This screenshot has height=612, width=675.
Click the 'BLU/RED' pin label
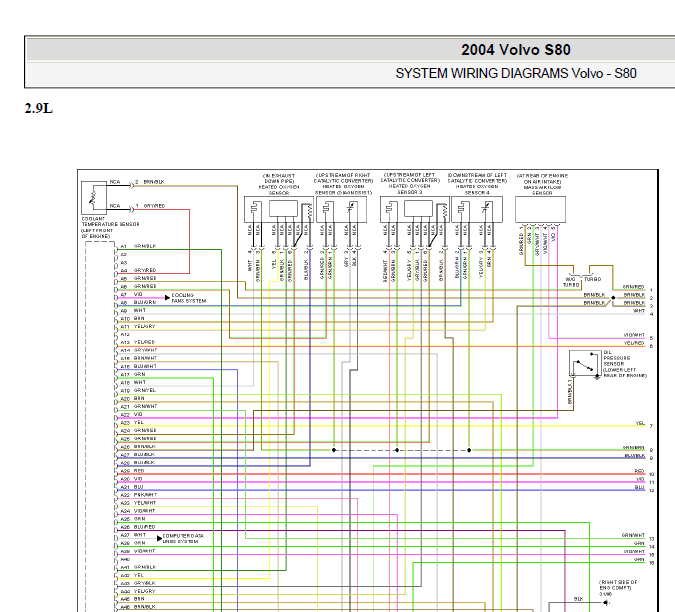144,527
